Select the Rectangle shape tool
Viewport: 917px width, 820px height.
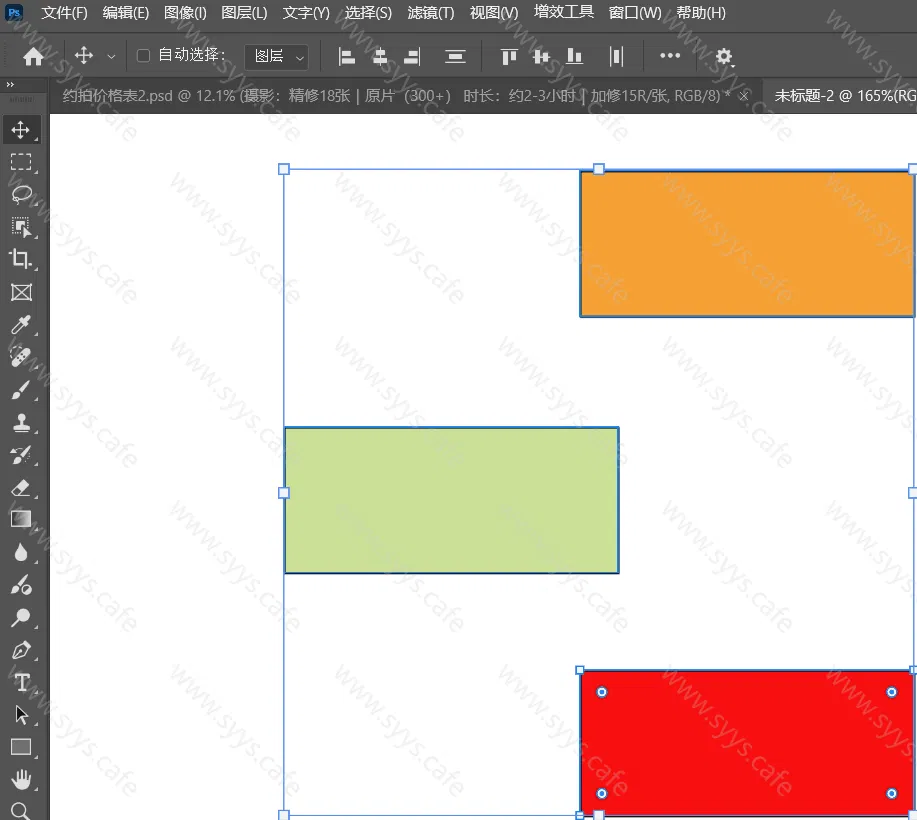[21, 747]
